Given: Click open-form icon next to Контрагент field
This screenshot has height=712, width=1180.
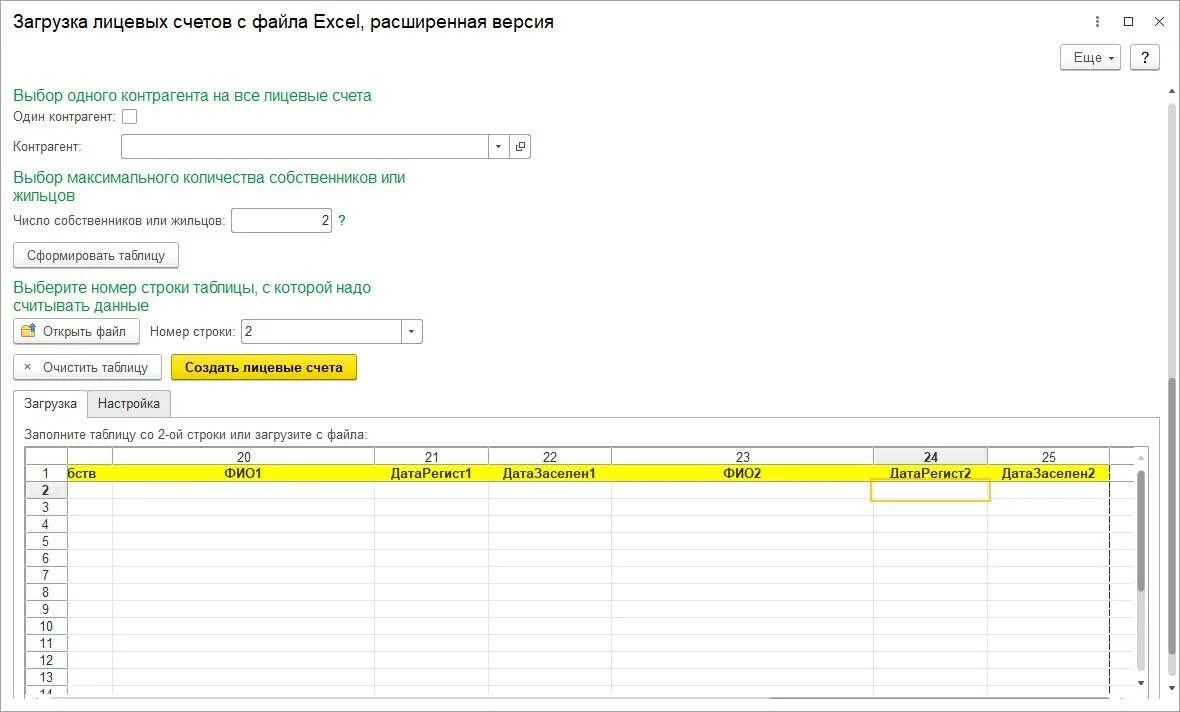Looking at the screenshot, I should (520, 146).
